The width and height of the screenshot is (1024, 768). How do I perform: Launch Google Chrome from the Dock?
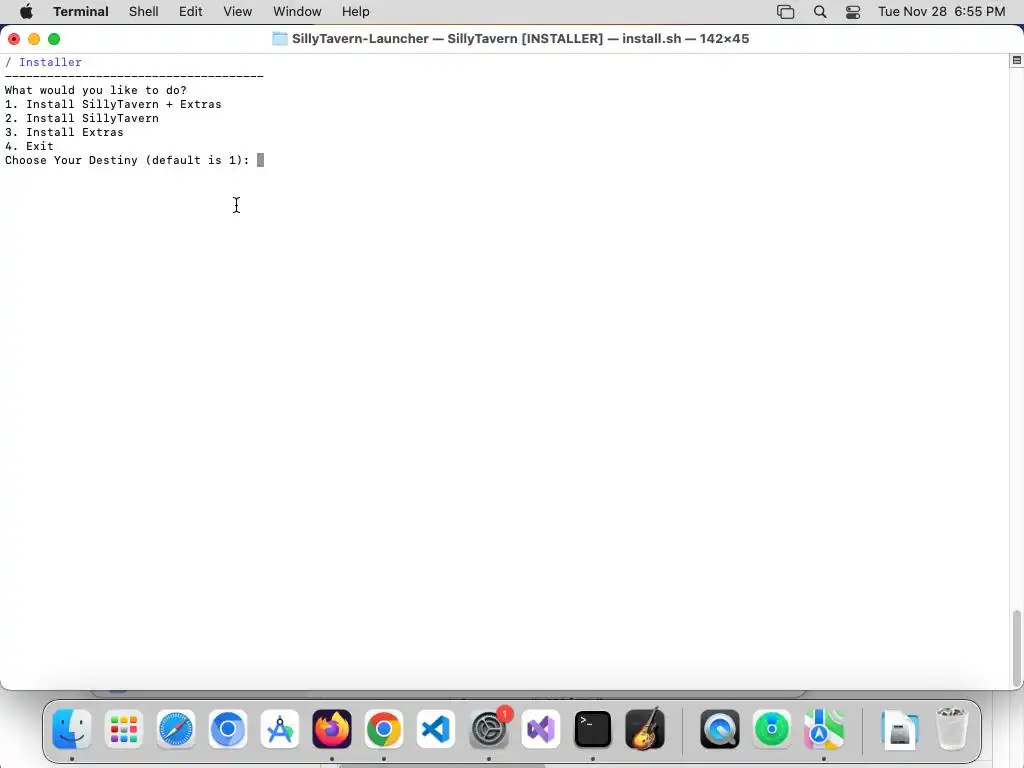click(384, 729)
